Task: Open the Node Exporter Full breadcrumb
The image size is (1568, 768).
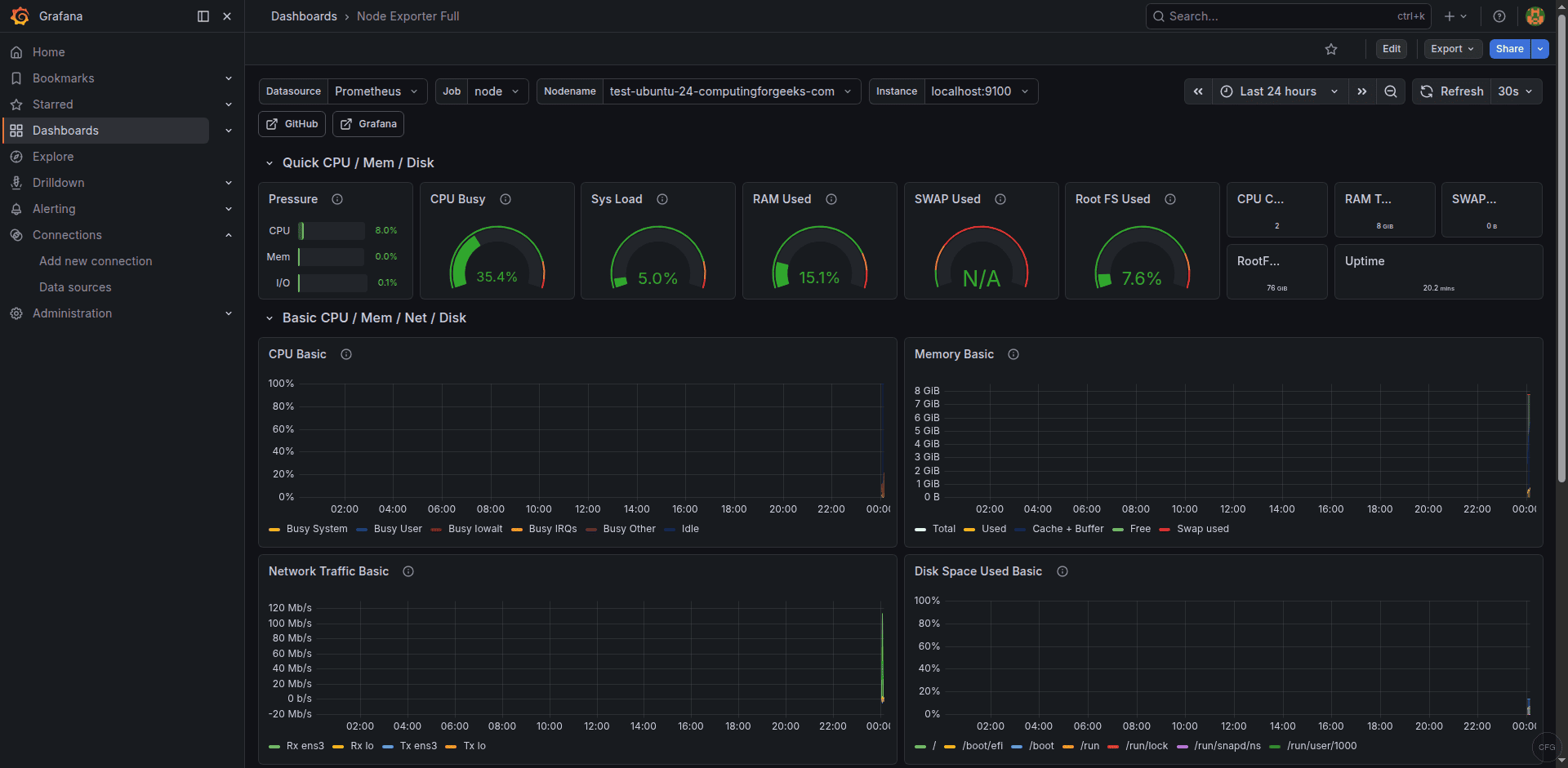Action: coord(408,16)
